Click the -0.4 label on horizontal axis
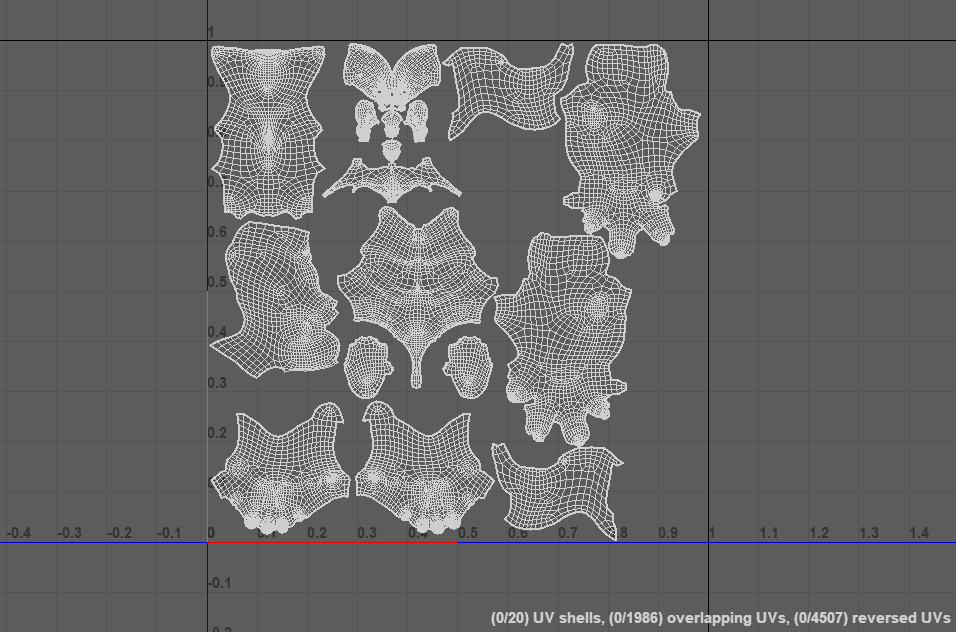The width and height of the screenshot is (956, 632). point(18,534)
